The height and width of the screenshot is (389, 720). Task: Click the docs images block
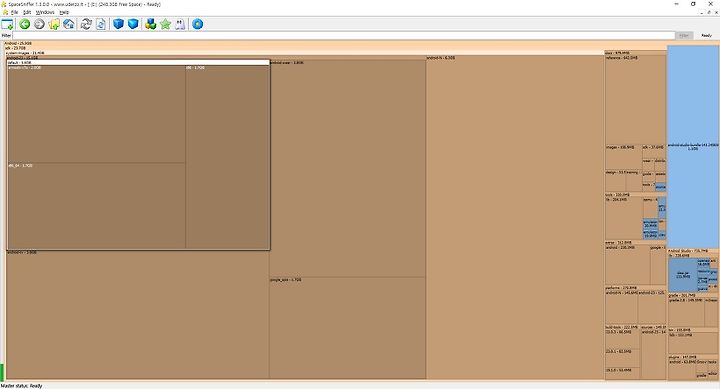[623, 158]
